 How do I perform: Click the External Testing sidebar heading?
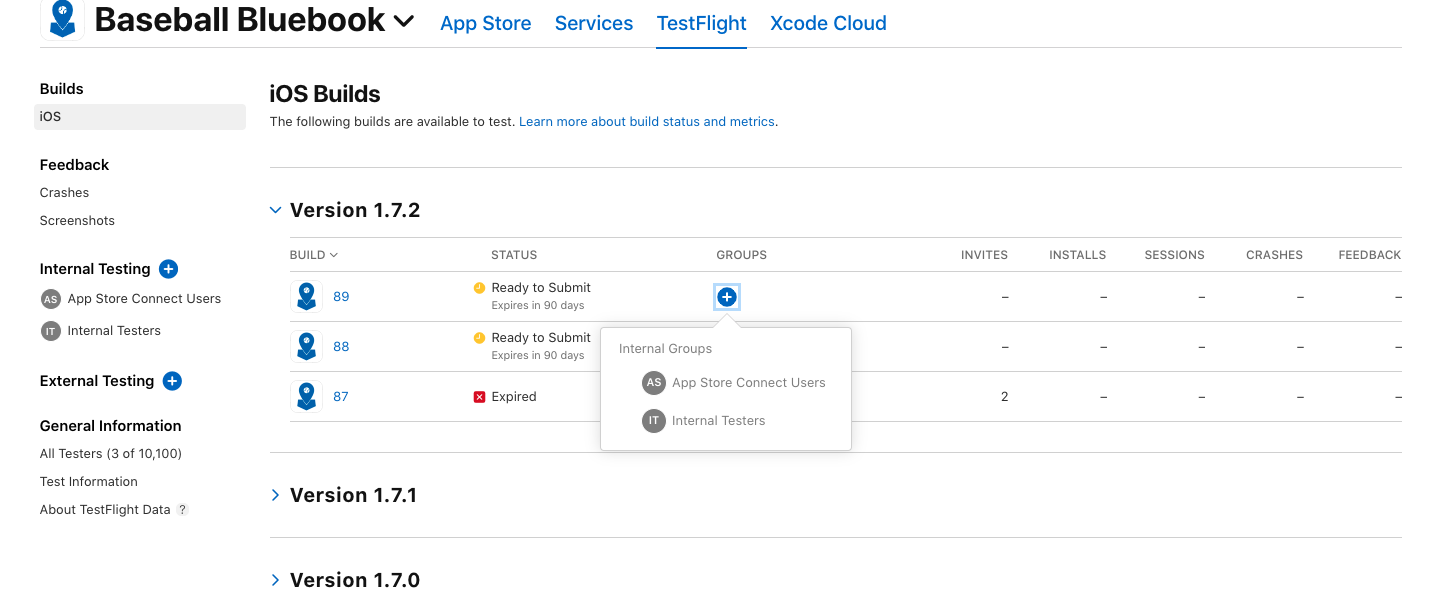point(97,381)
